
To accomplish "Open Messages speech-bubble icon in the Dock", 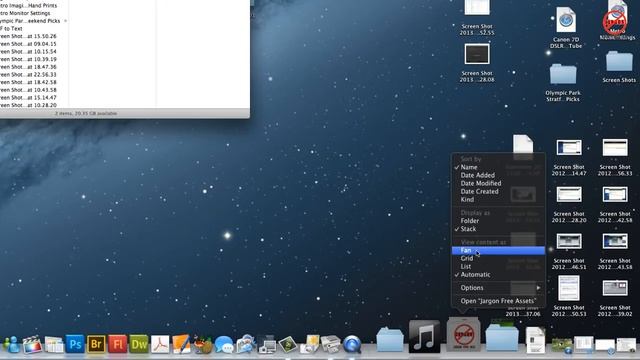I will coord(224,344).
